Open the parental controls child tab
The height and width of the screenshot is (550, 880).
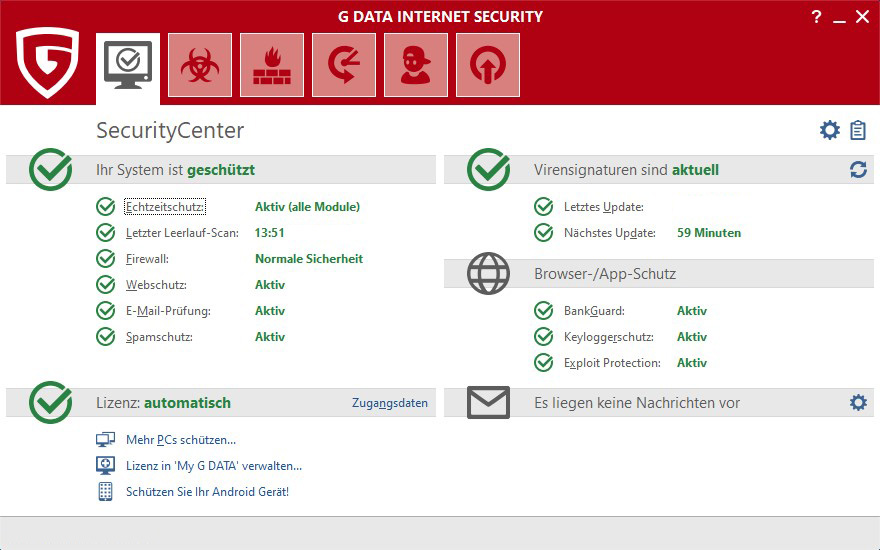pos(416,65)
